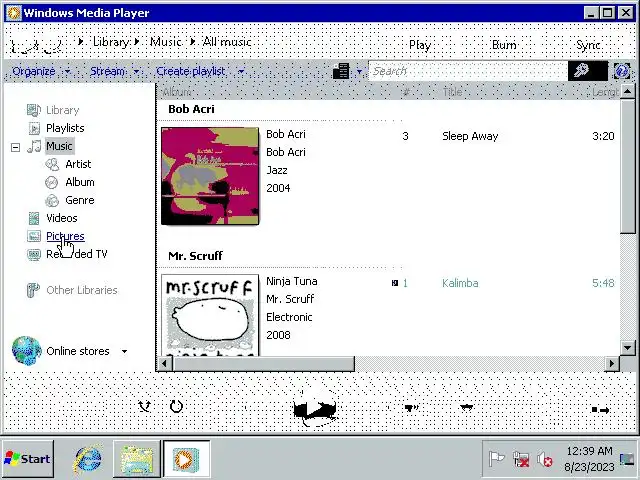Click the horizontal scrollbar left arrow
This screenshot has height=480, width=640.
click(164, 363)
